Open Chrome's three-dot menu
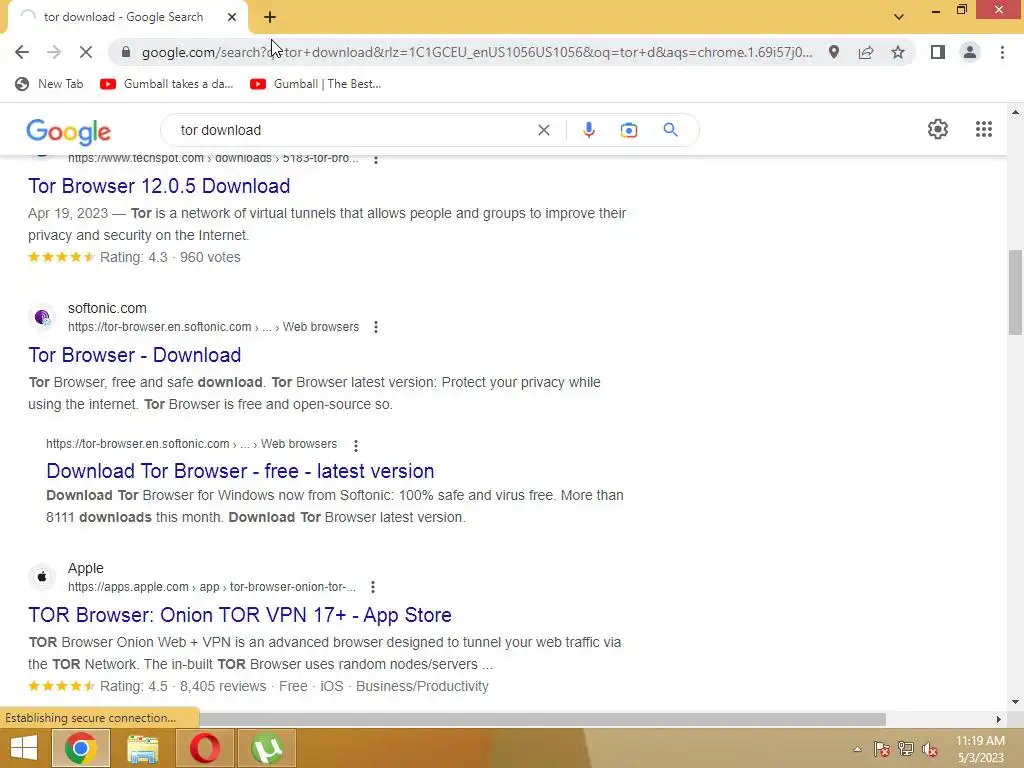The width and height of the screenshot is (1024, 768). 1002,52
